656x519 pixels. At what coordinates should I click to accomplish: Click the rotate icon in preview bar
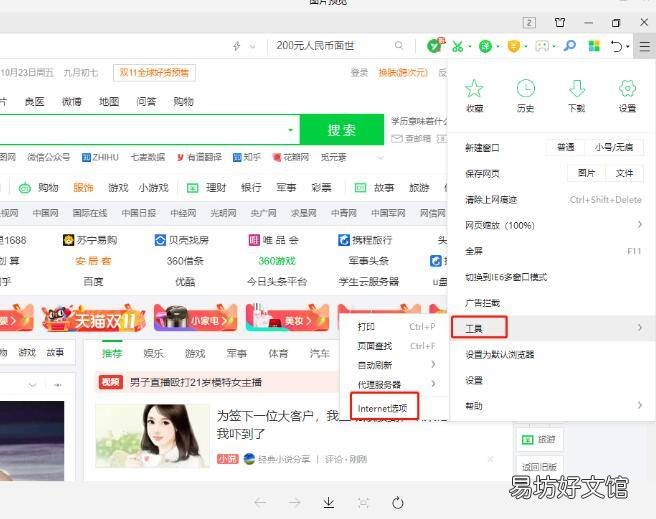point(397,503)
